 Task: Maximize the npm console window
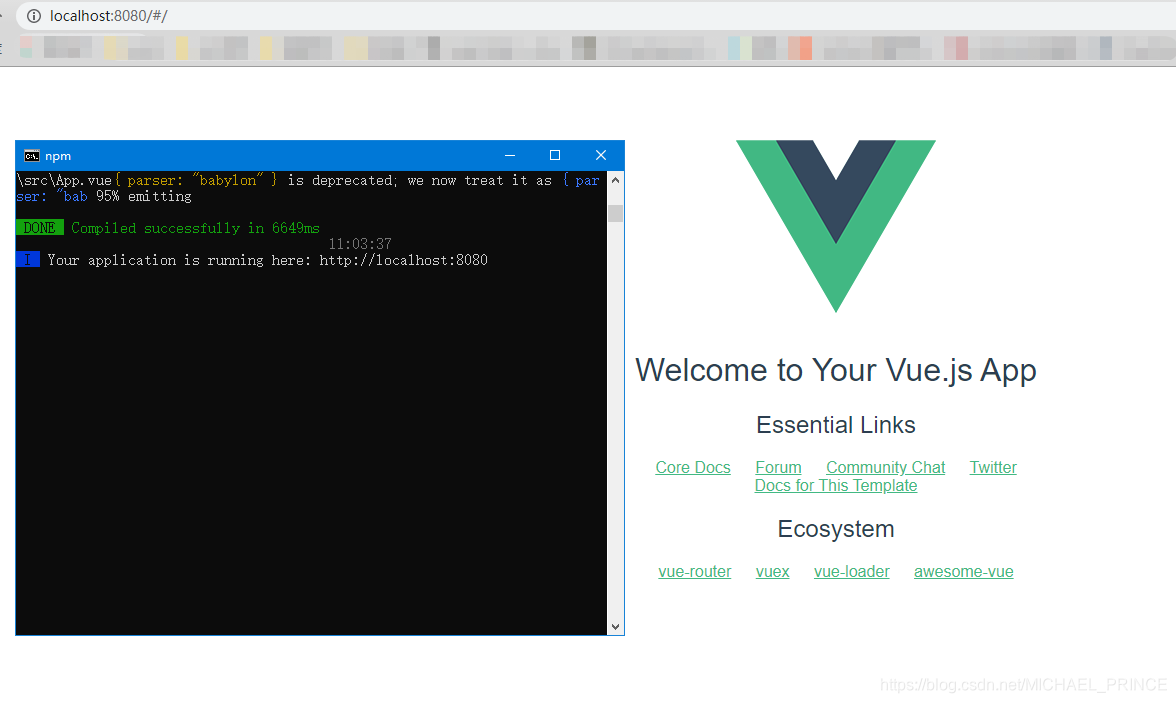coord(555,155)
